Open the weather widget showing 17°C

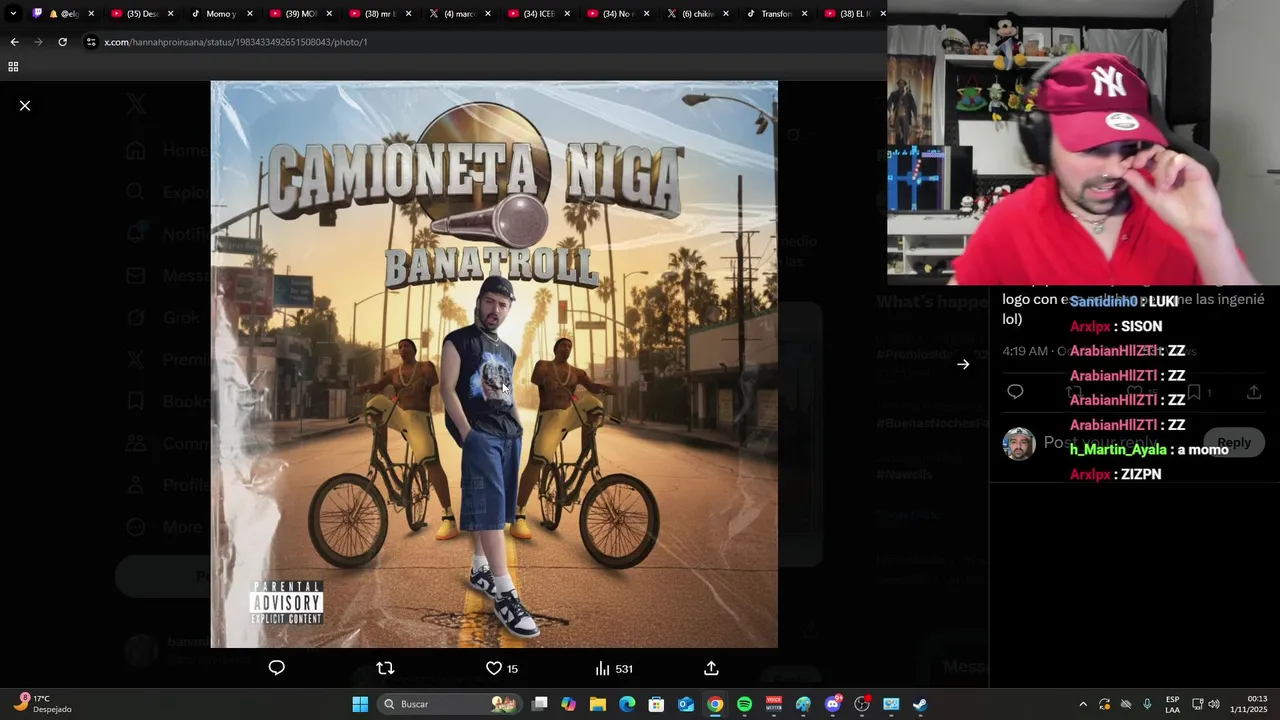pyautogui.click(x=42, y=704)
